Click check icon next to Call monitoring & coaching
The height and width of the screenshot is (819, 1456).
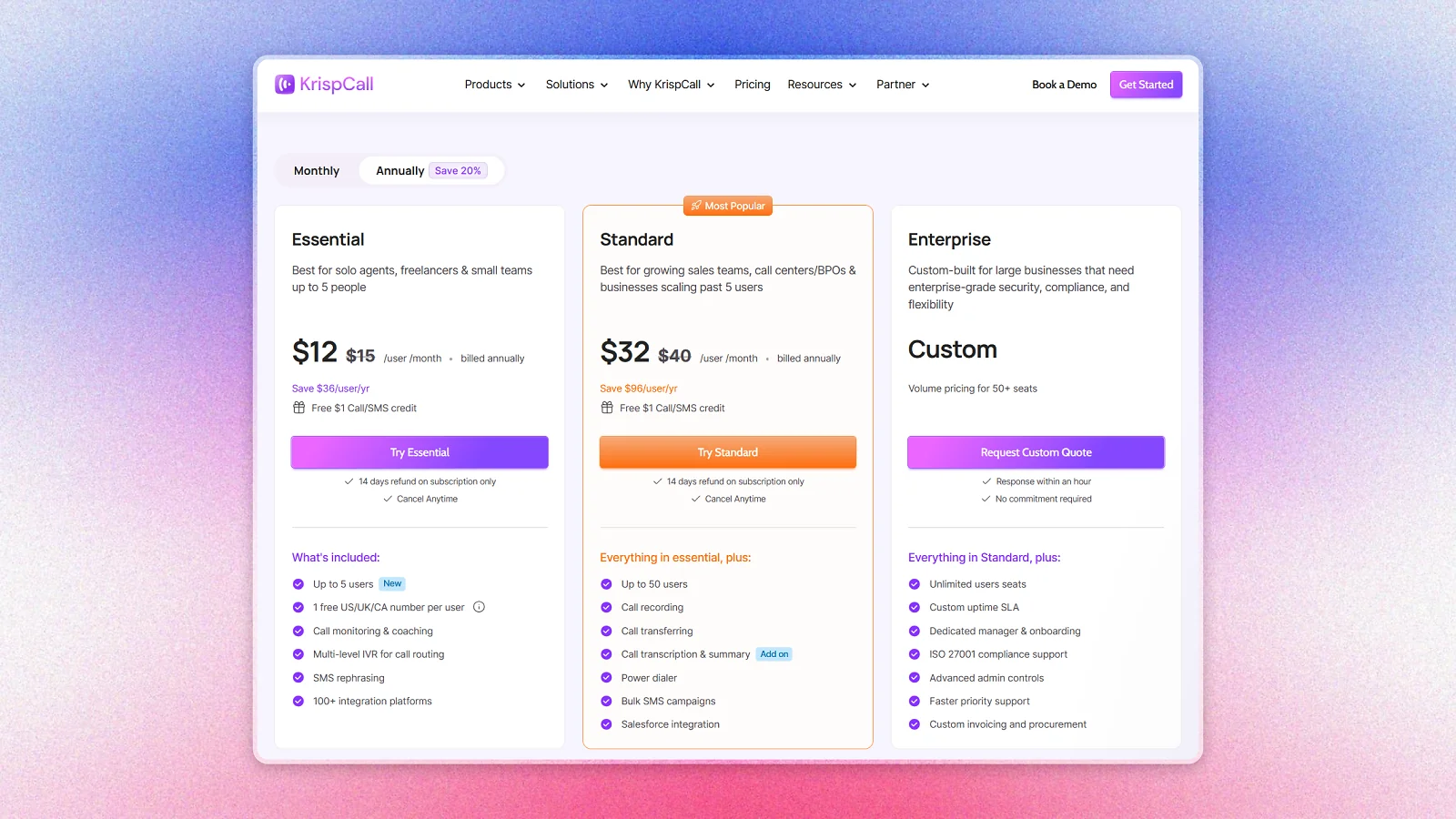[298, 631]
